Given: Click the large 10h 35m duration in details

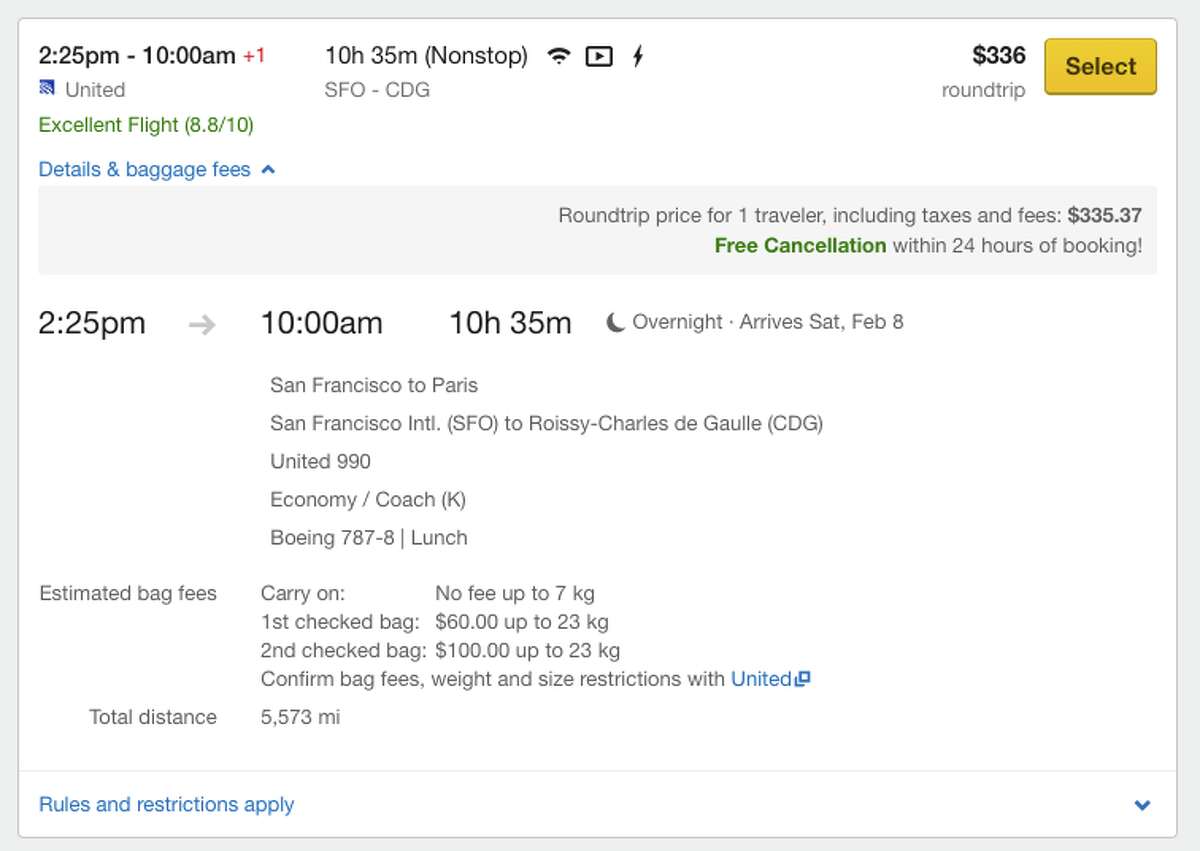Looking at the screenshot, I should pos(510,323).
